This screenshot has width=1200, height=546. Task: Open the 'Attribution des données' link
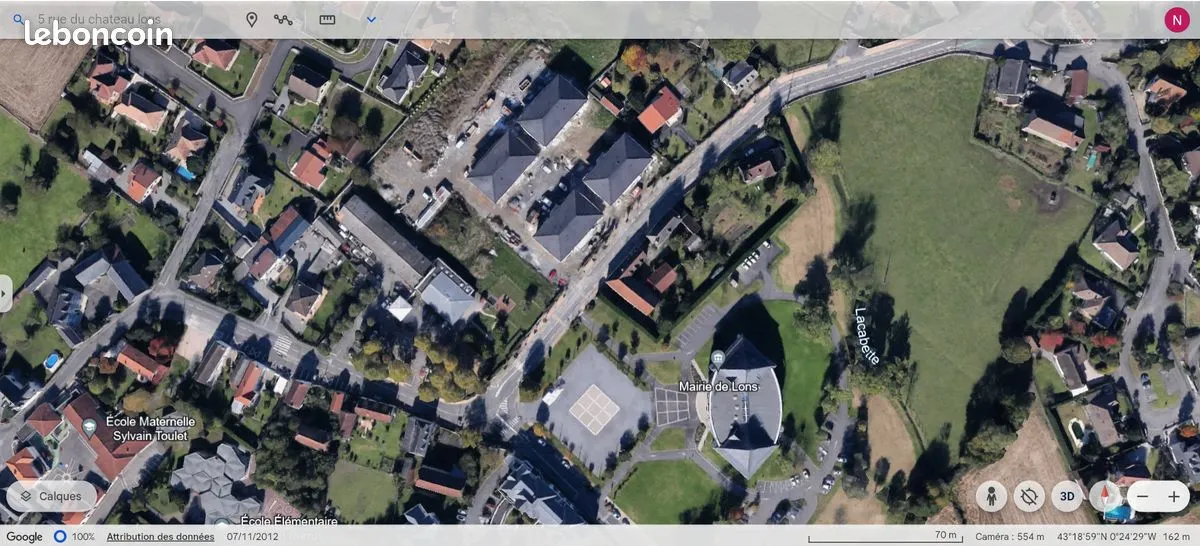[160, 537]
